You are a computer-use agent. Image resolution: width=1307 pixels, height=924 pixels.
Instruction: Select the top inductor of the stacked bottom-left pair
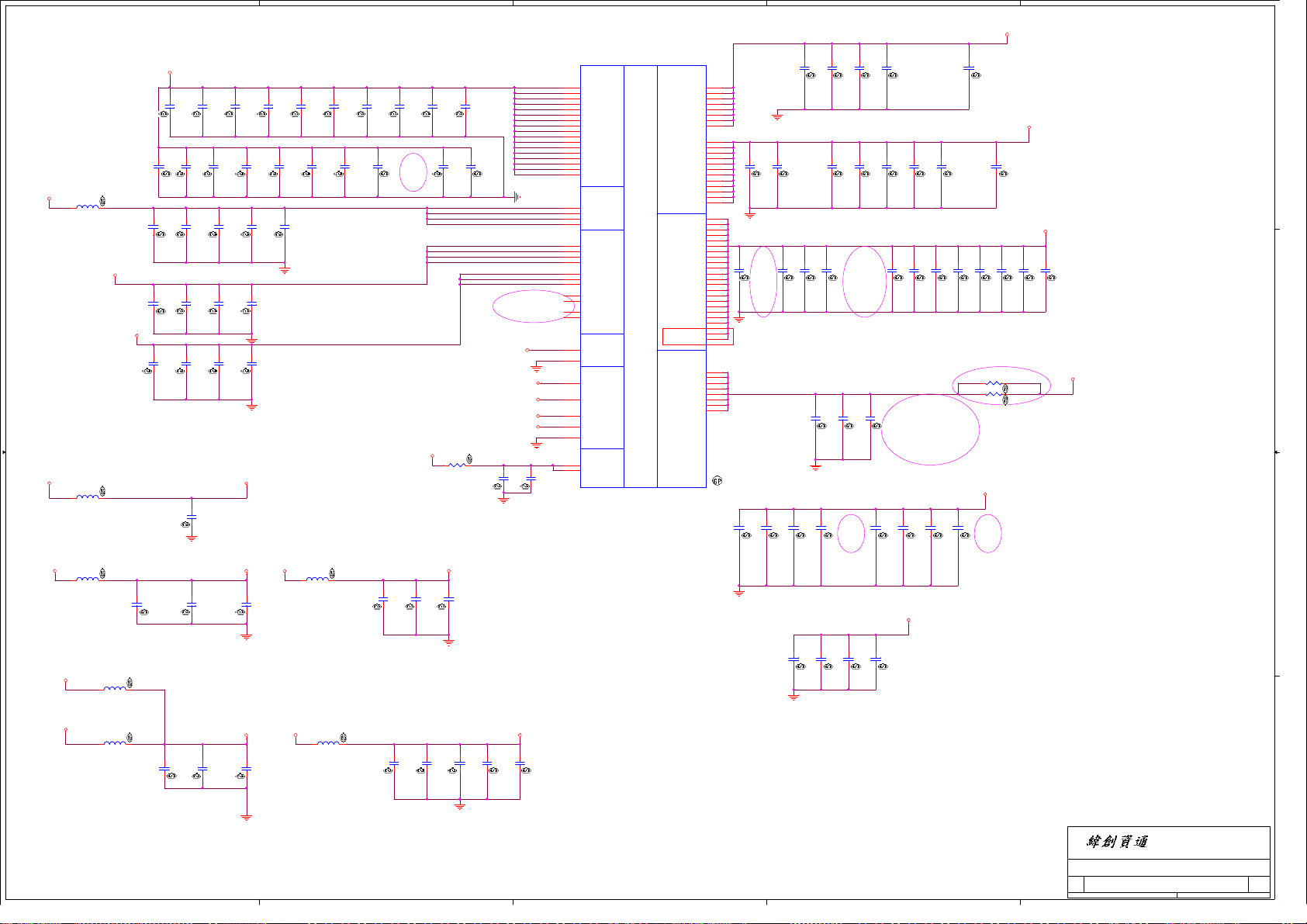click(x=115, y=688)
